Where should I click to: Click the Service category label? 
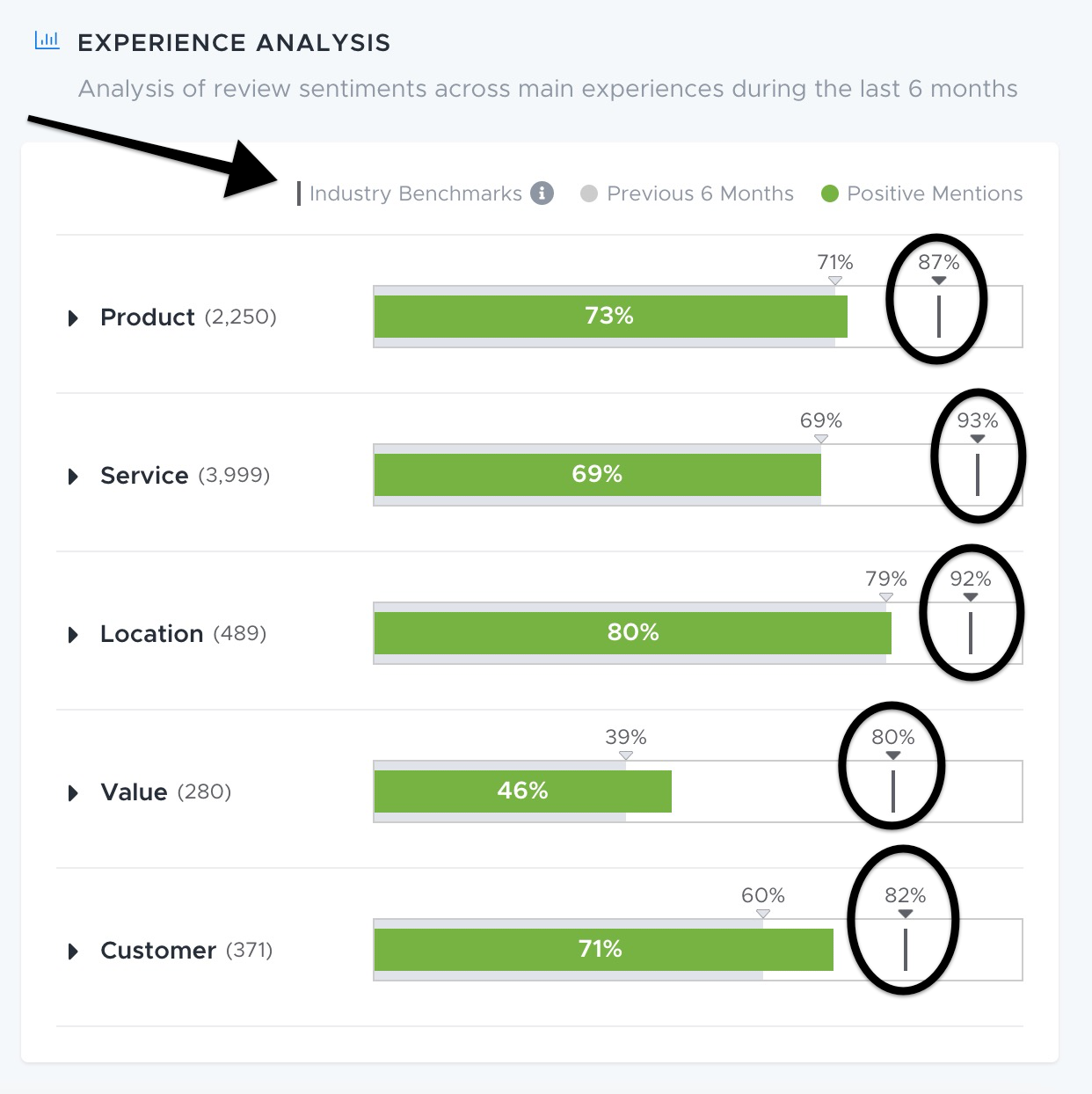pos(144,475)
